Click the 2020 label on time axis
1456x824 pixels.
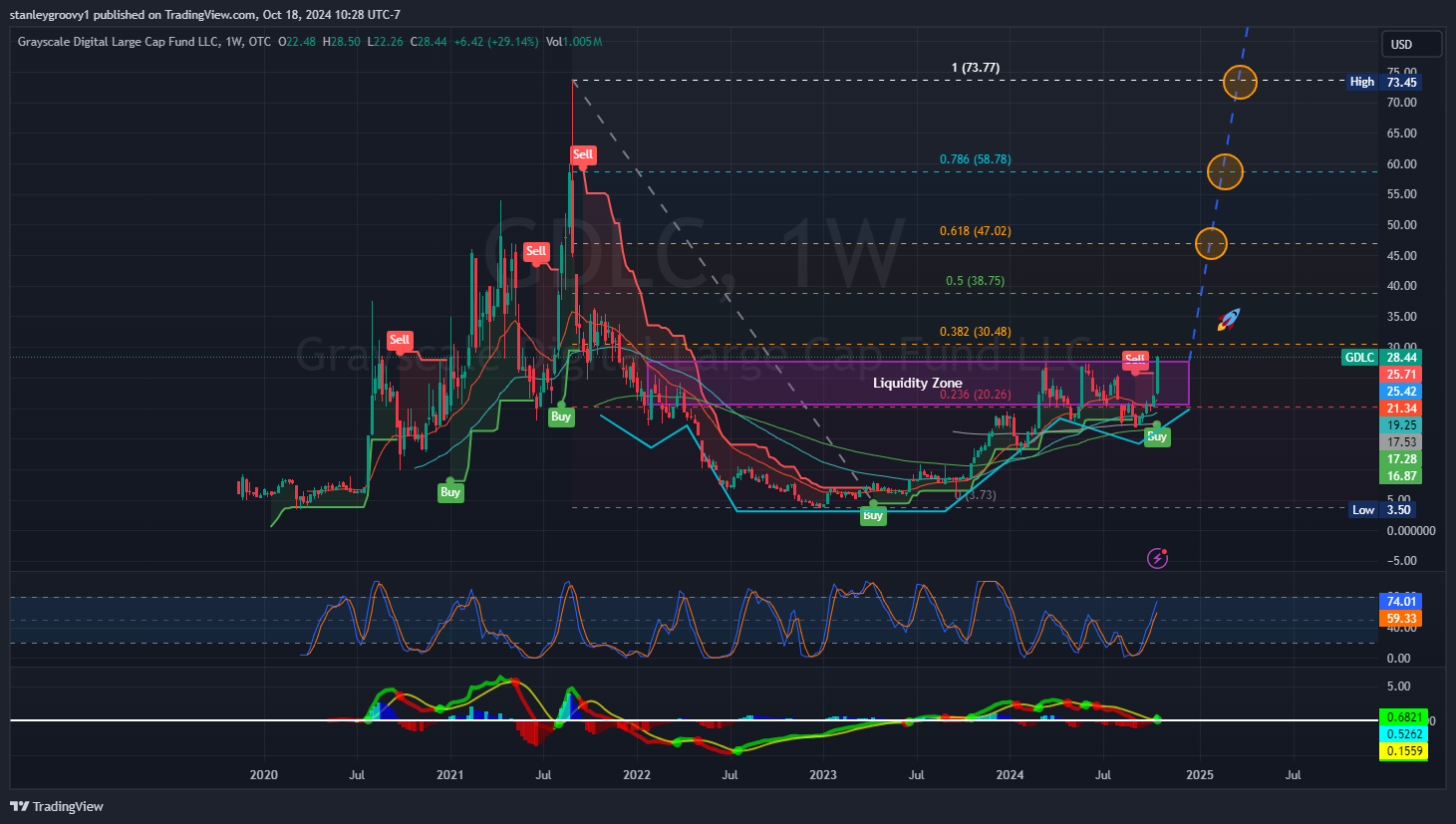coord(263,775)
